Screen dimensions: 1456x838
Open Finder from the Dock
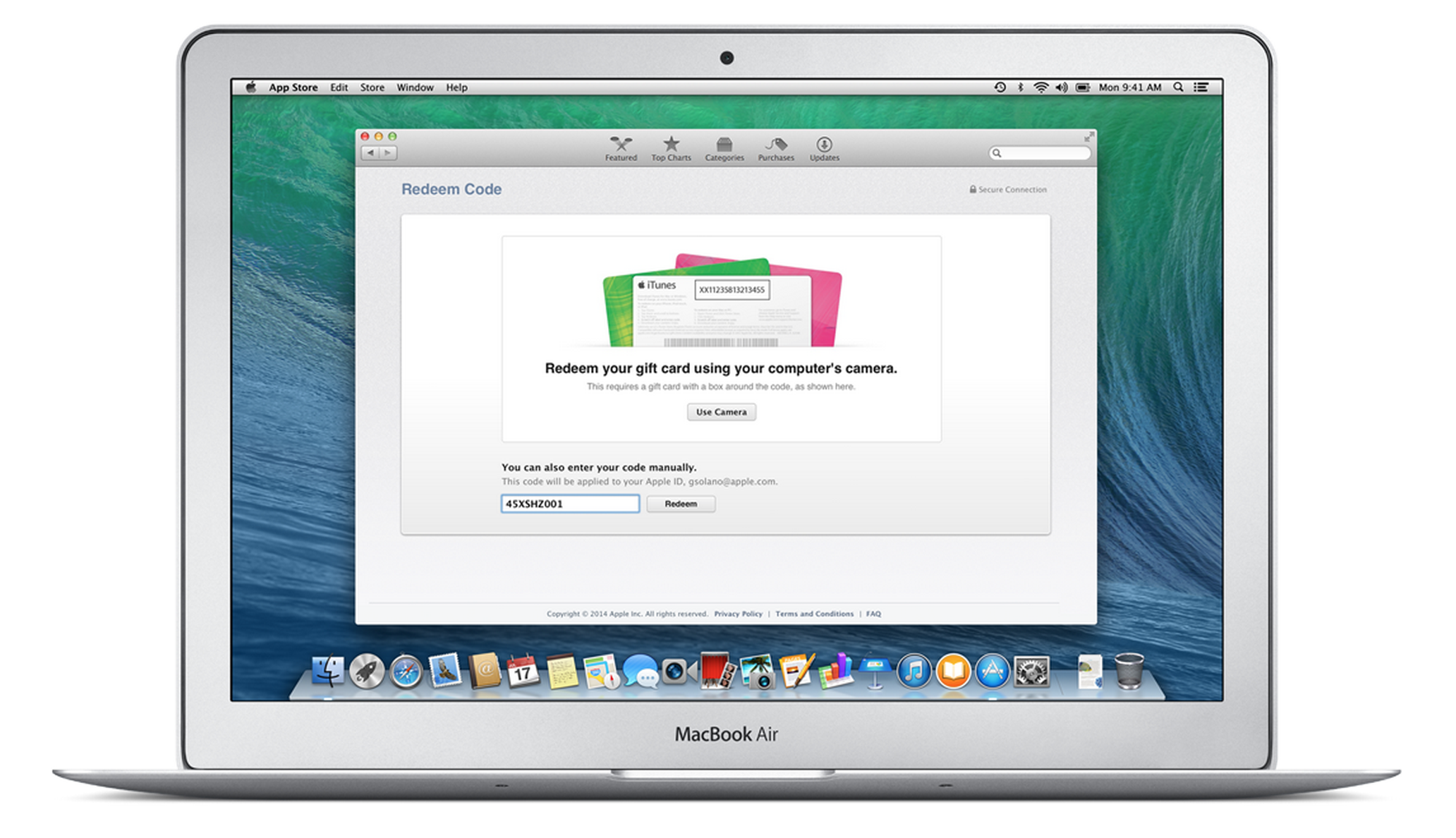pos(328,671)
